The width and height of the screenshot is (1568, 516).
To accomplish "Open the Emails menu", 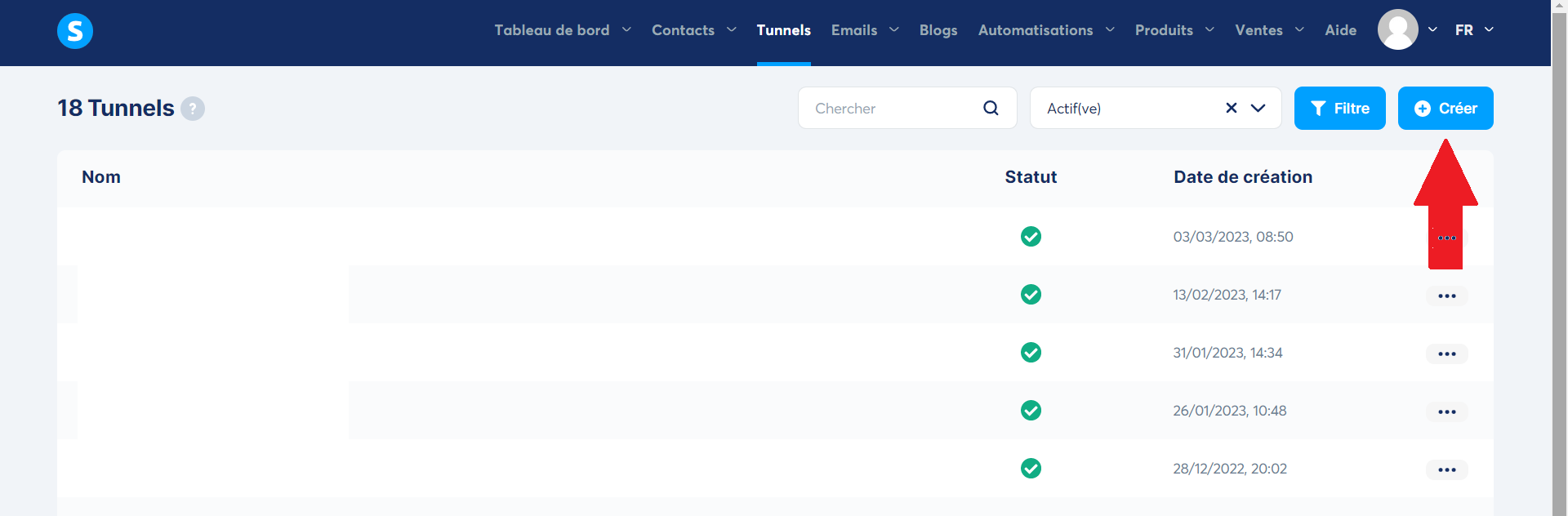I will click(854, 30).
